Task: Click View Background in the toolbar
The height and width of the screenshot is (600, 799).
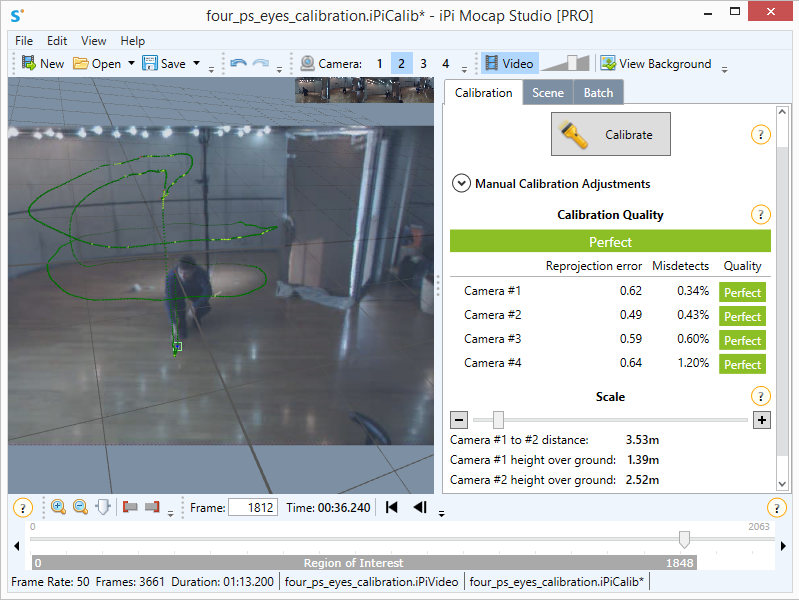Action: (656, 63)
